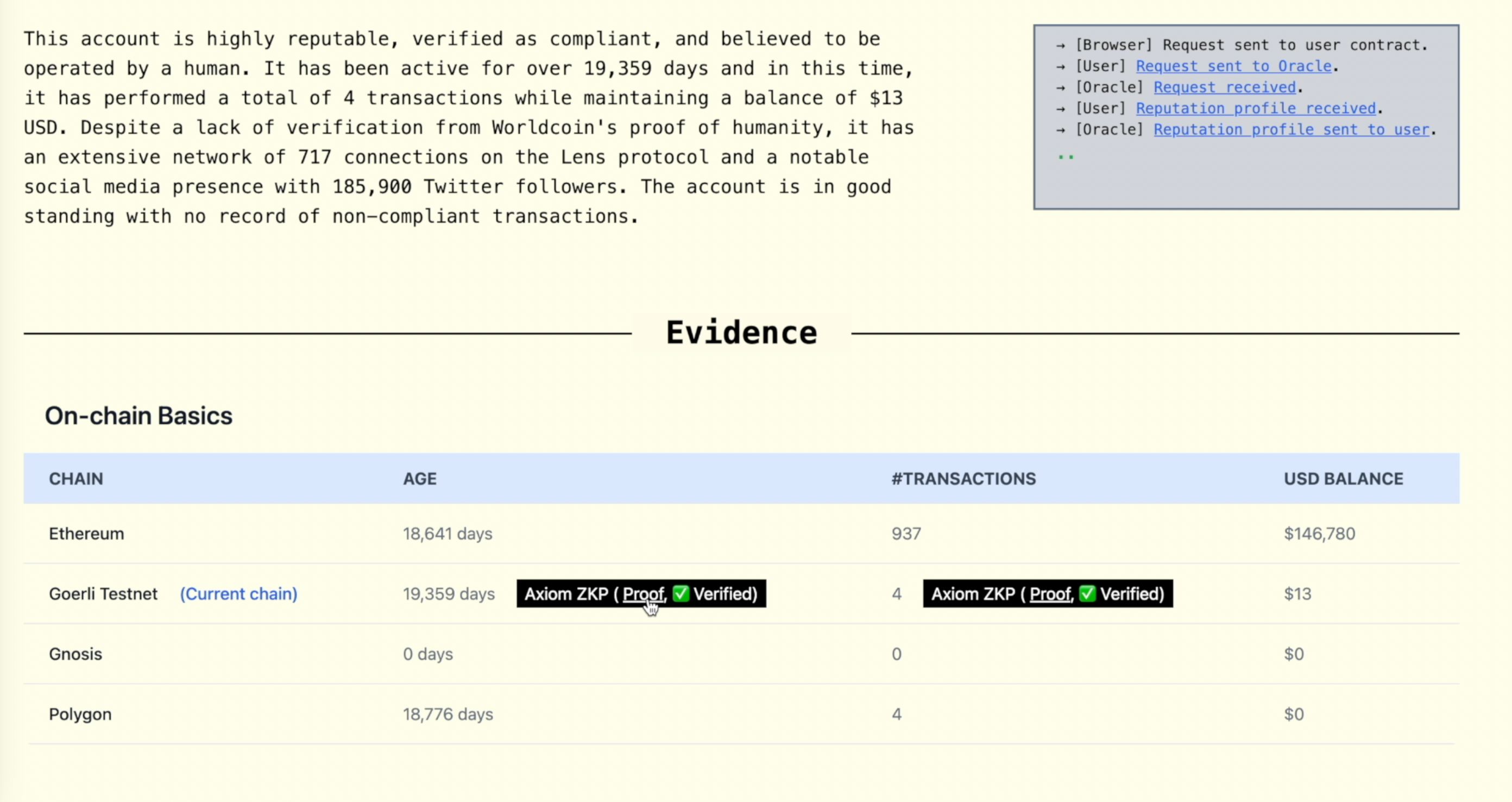Screen dimensions: 1512x802
Task: Click the Gnosis $0 balance
Action: tap(1294, 654)
